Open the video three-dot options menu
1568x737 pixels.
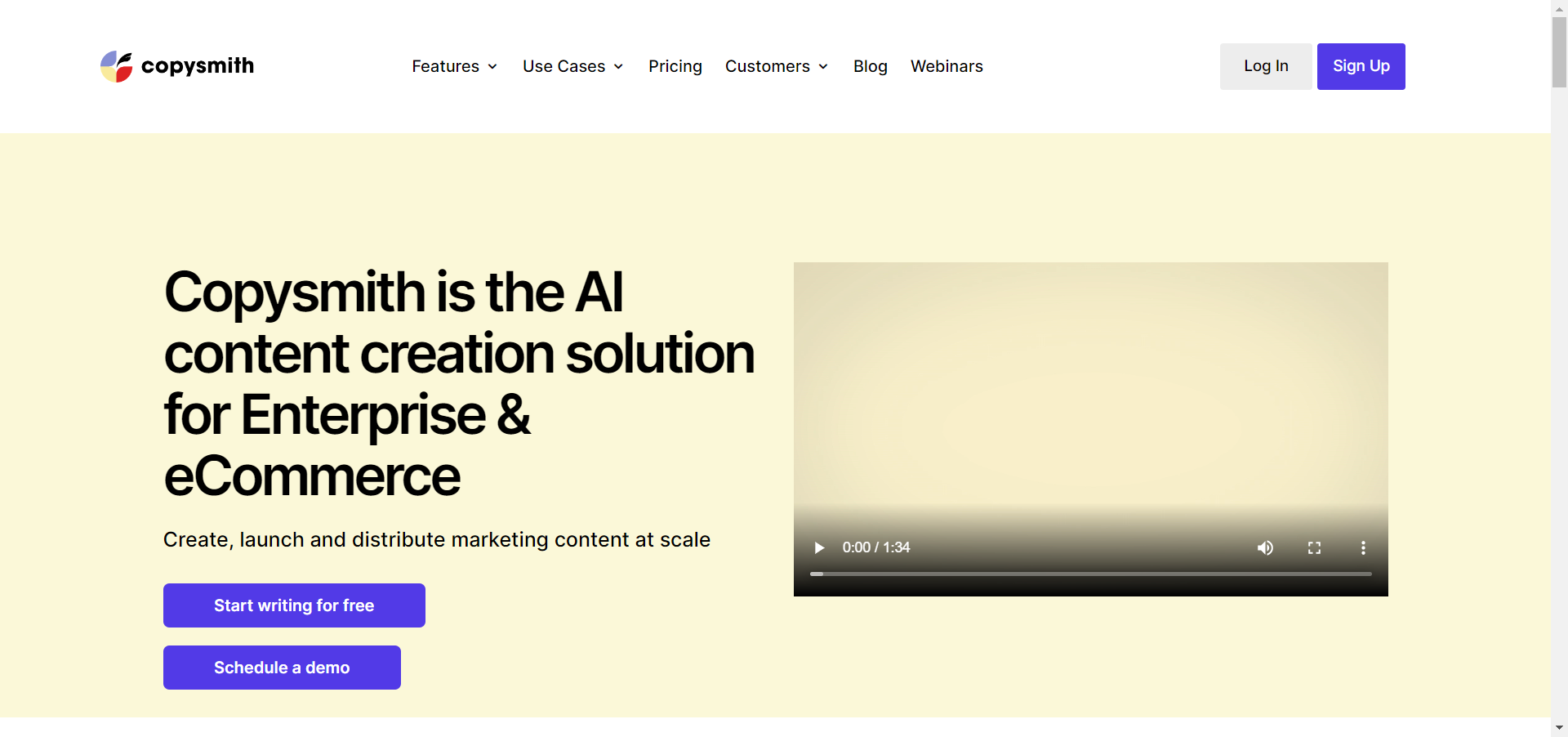(x=1363, y=547)
